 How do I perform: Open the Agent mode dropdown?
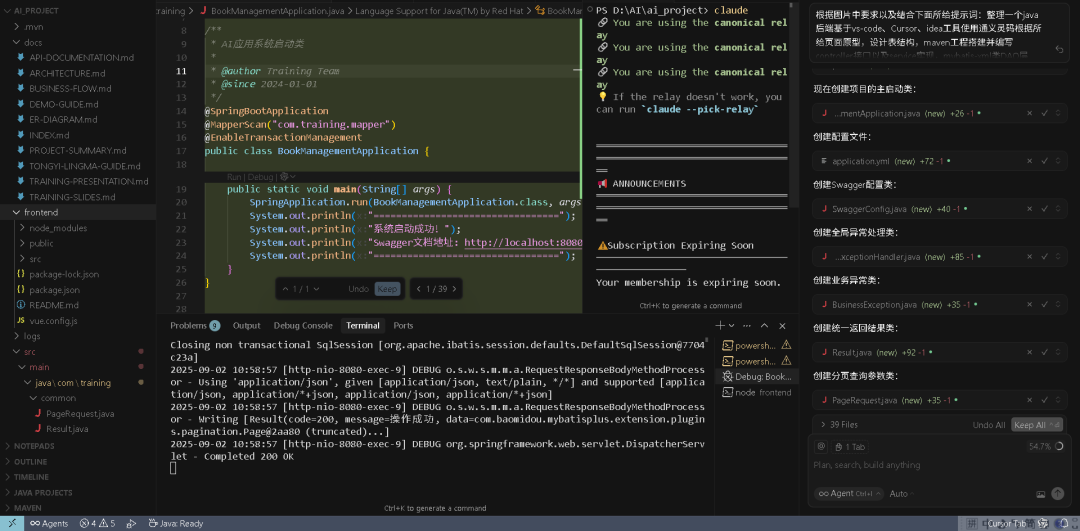(x=849, y=494)
